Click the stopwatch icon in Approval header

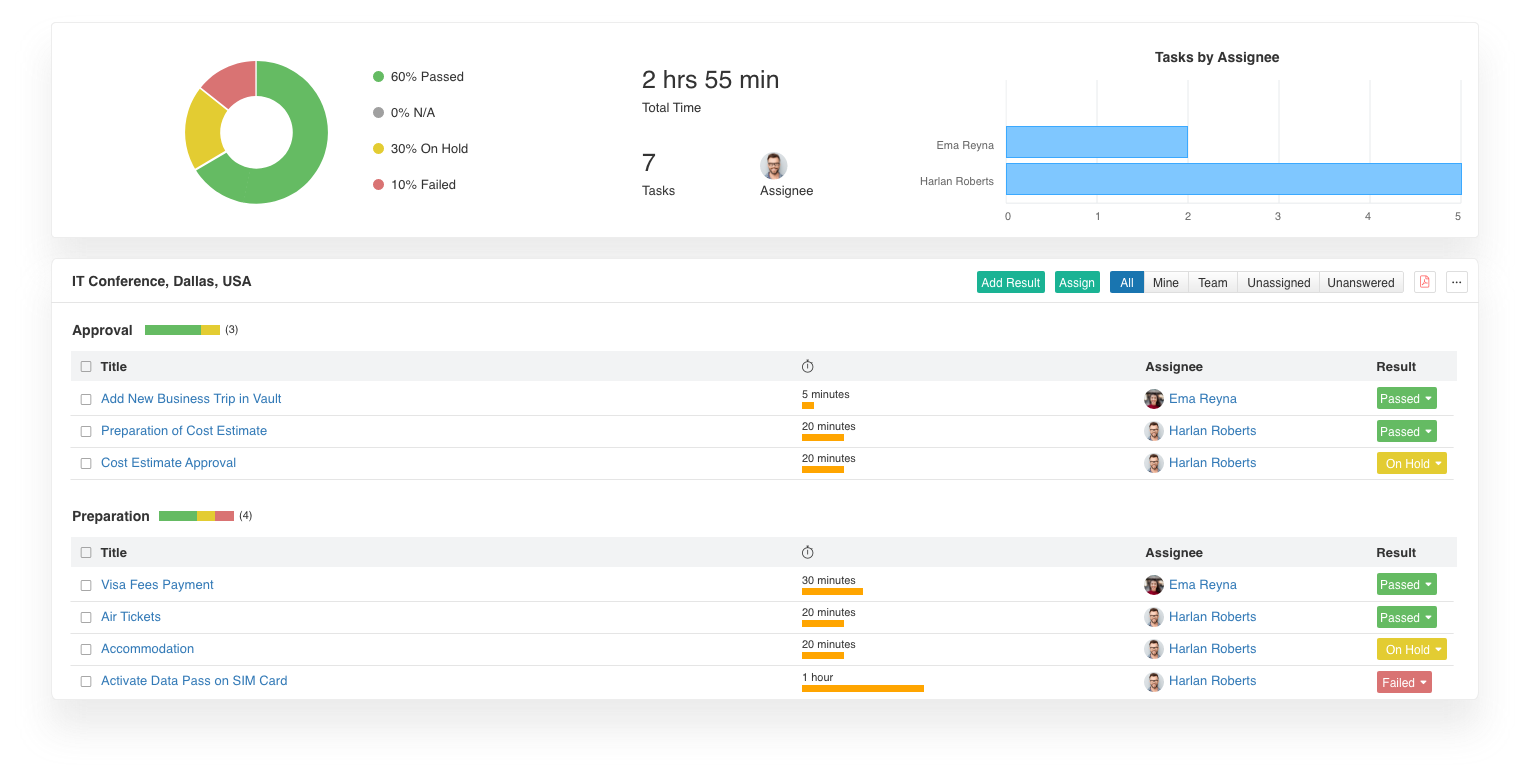point(808,367)
